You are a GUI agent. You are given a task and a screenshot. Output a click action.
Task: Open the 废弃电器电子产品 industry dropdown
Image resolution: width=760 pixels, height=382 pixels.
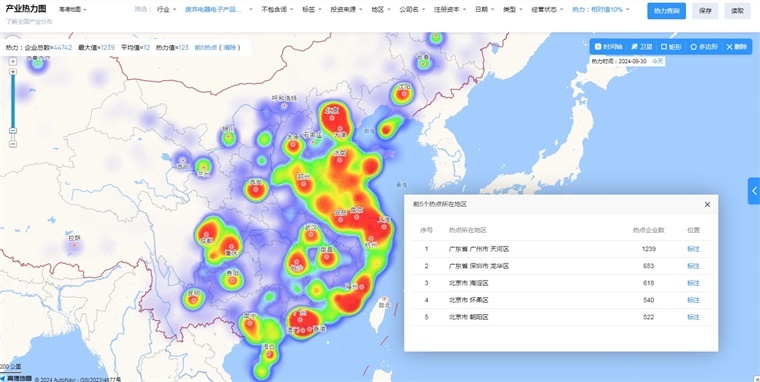tap(218, 9)
